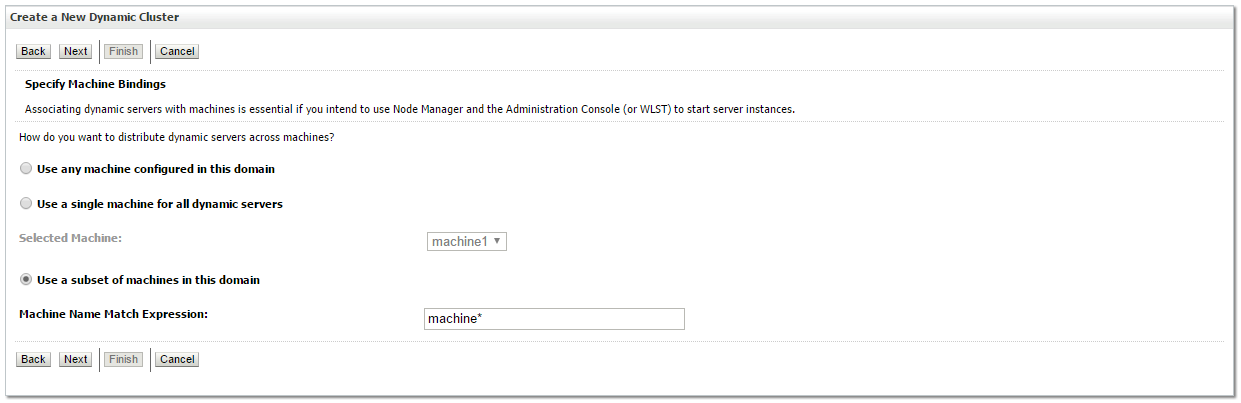
Task: Click the Machine Name Match Expression text field
Action: coord(554,319)
